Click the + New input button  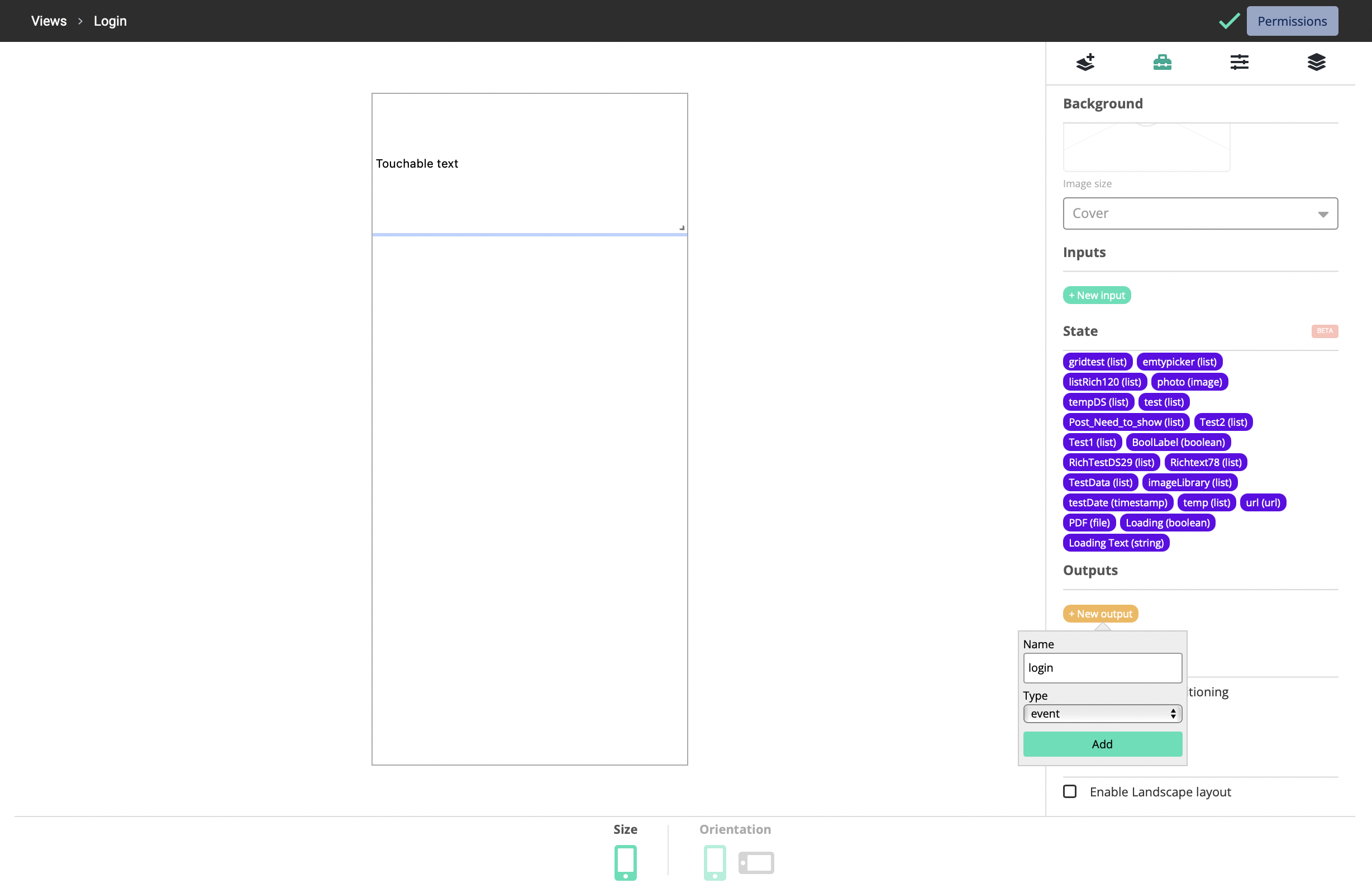[x=1097, y=294]
